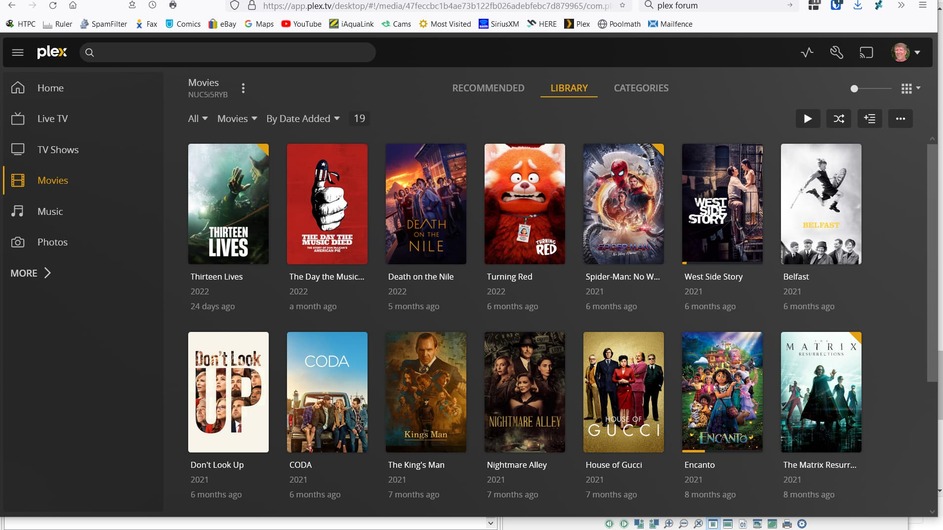Click the 2022 year under Thirteen Lives
Image resolution: width=943 pixels, height=530 pixels.
click(200, 291)
